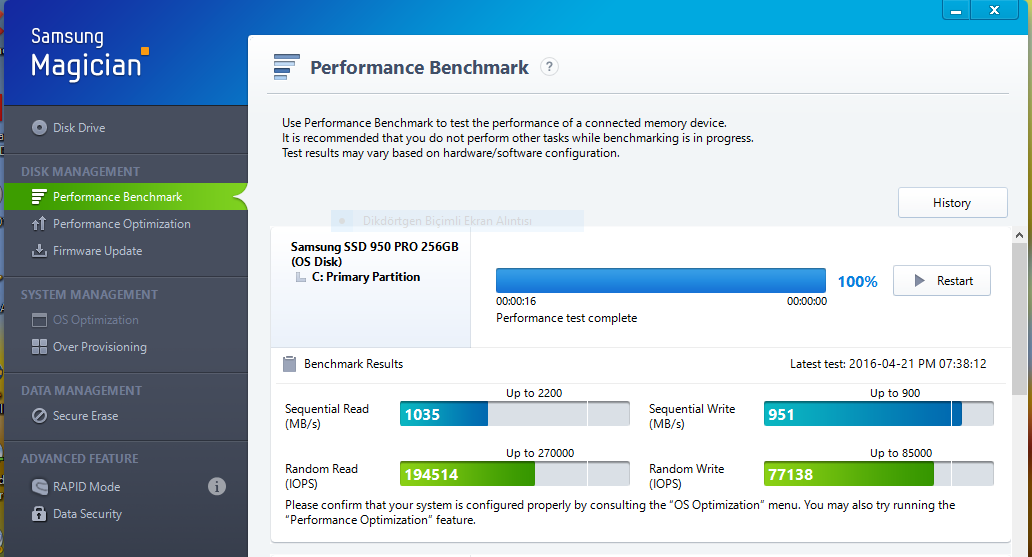The height and width of the screenshot is (557, 1032).
Task: Click the 'Sequential Read (MB/s)' label
Action: click(x=326, y=416)
